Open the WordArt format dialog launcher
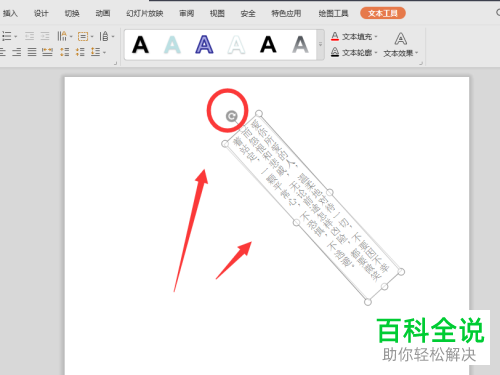The width and height of the screenshot is (500, 375). 421,63
